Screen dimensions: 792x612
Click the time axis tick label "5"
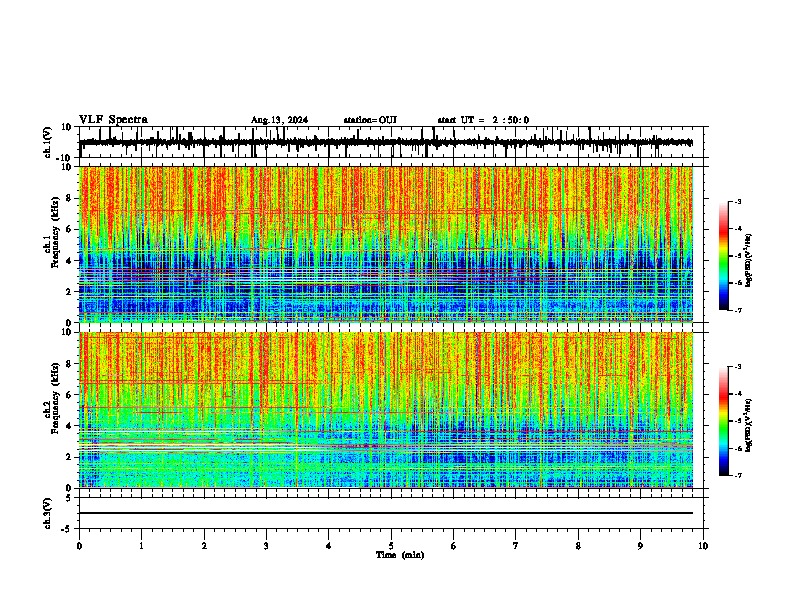tap(391, 546)
